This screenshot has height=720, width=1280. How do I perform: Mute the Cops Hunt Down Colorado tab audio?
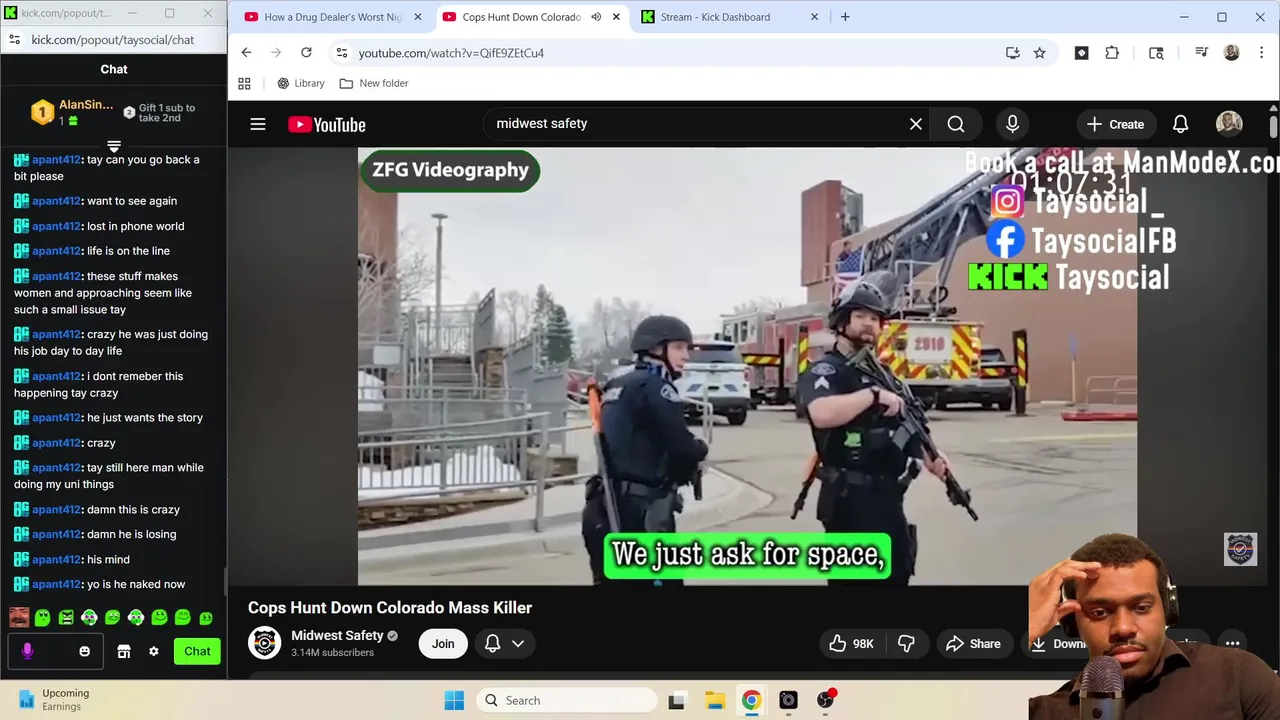(x=596, y=17)
